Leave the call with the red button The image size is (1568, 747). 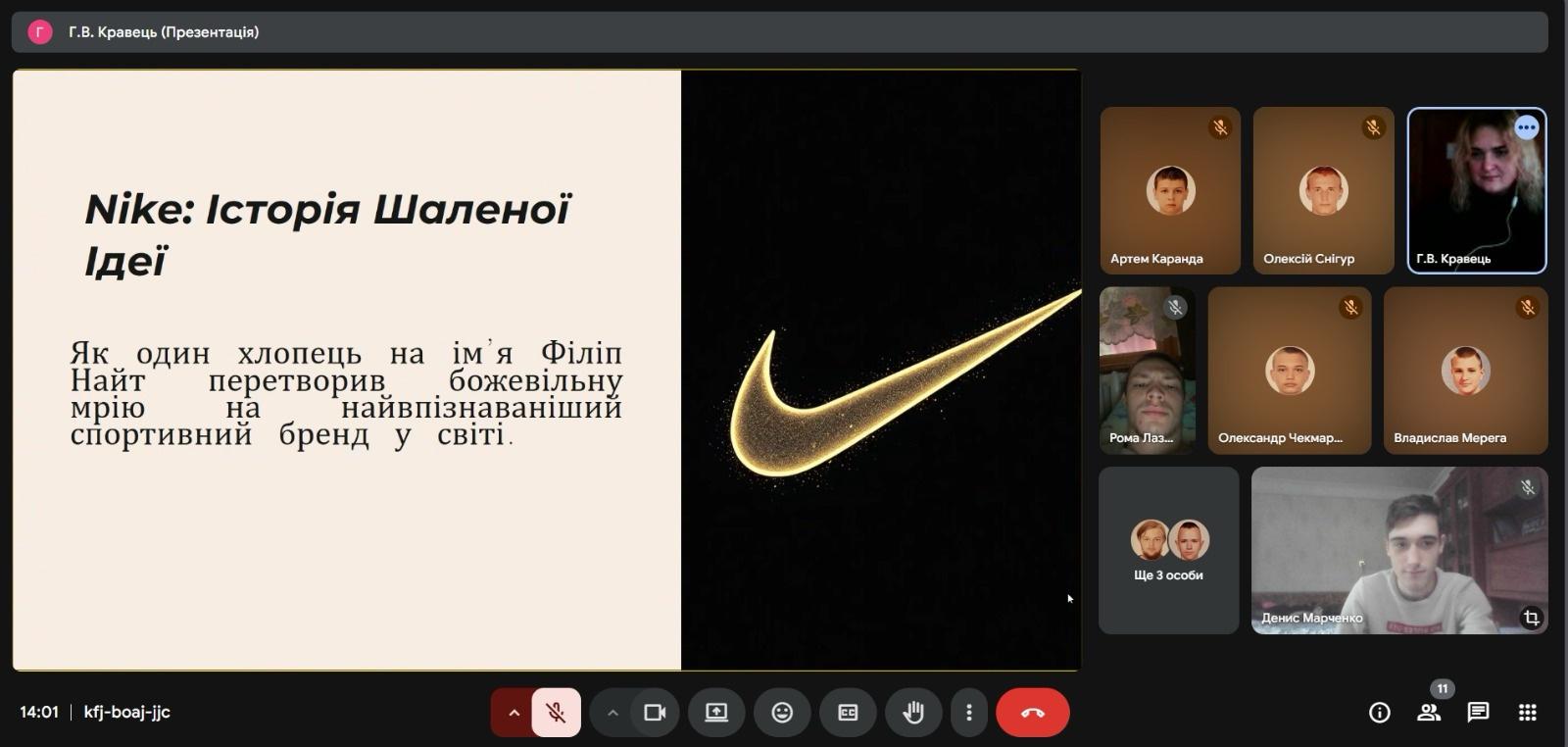coord(1033,713)
